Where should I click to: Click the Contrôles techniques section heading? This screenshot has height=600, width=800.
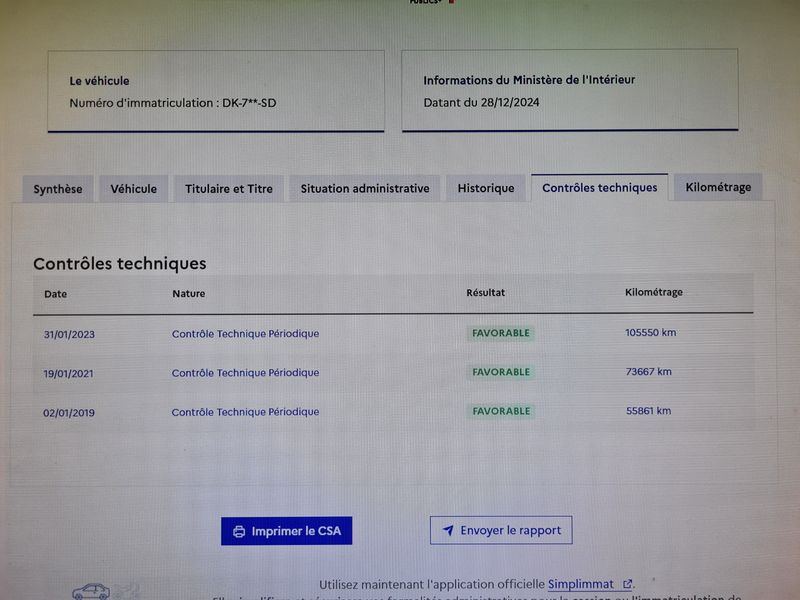pos(120,264)
